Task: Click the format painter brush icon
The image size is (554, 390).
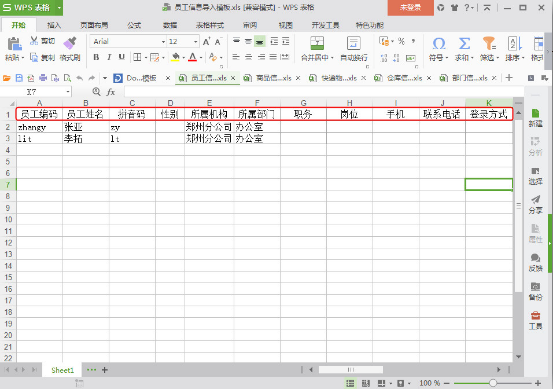Action: click(x=70, y=43)
